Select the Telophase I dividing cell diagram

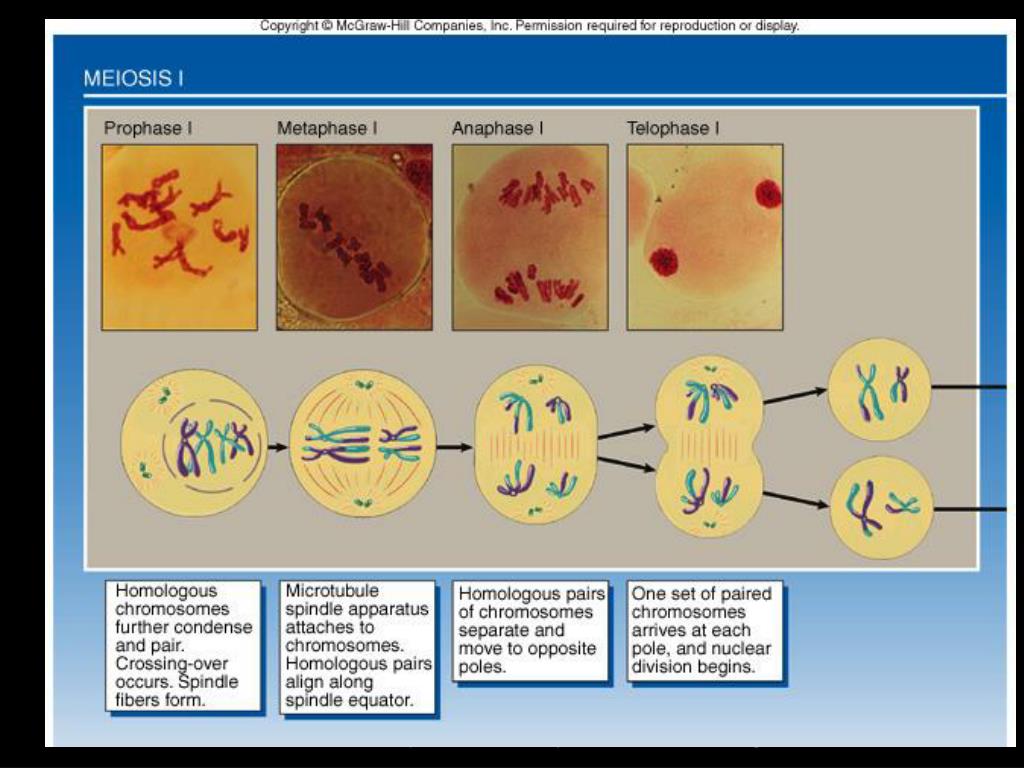pyautogui.click(x=709, y=447)
